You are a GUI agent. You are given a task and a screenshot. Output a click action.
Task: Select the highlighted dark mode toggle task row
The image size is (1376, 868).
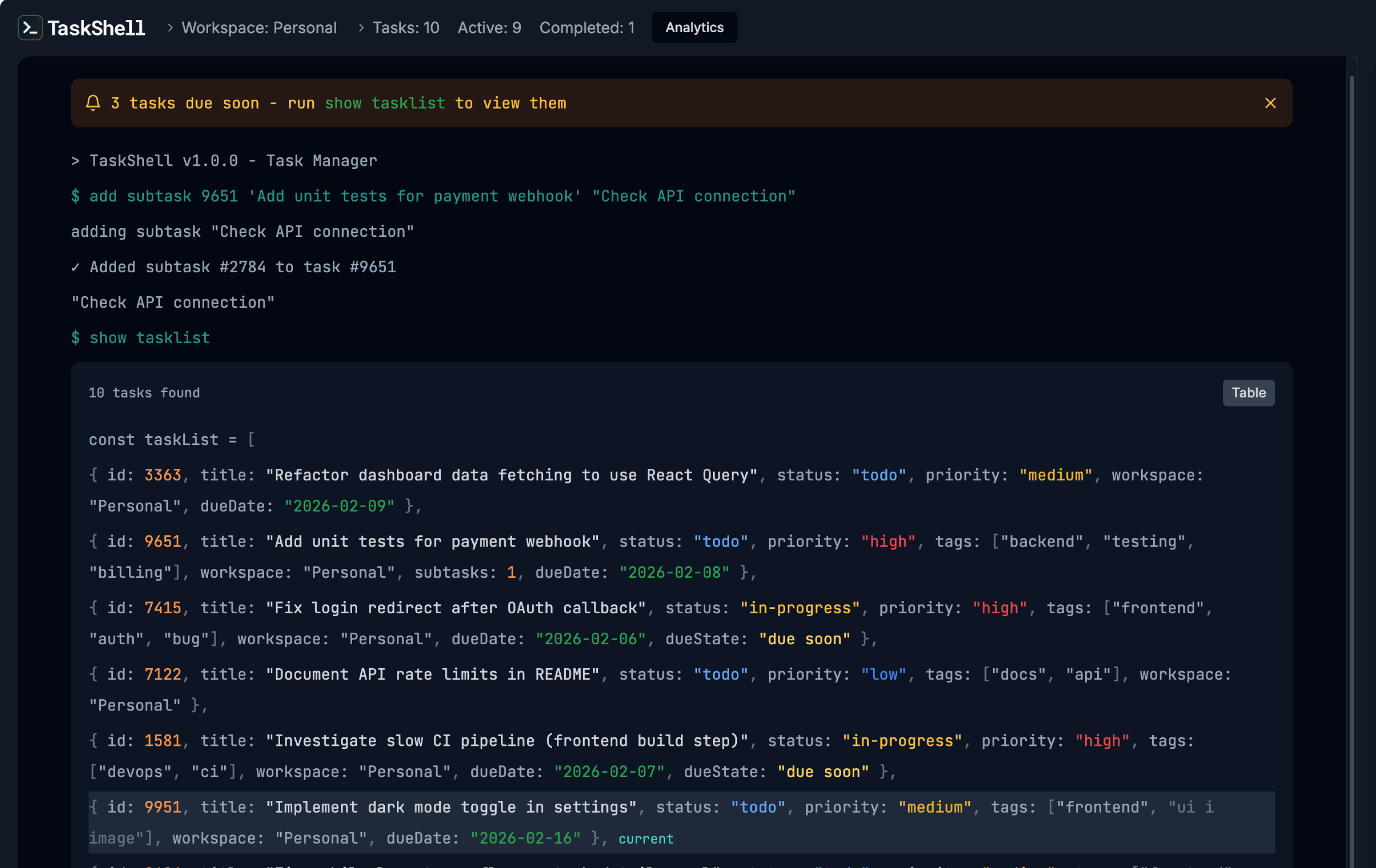(680, 823)
